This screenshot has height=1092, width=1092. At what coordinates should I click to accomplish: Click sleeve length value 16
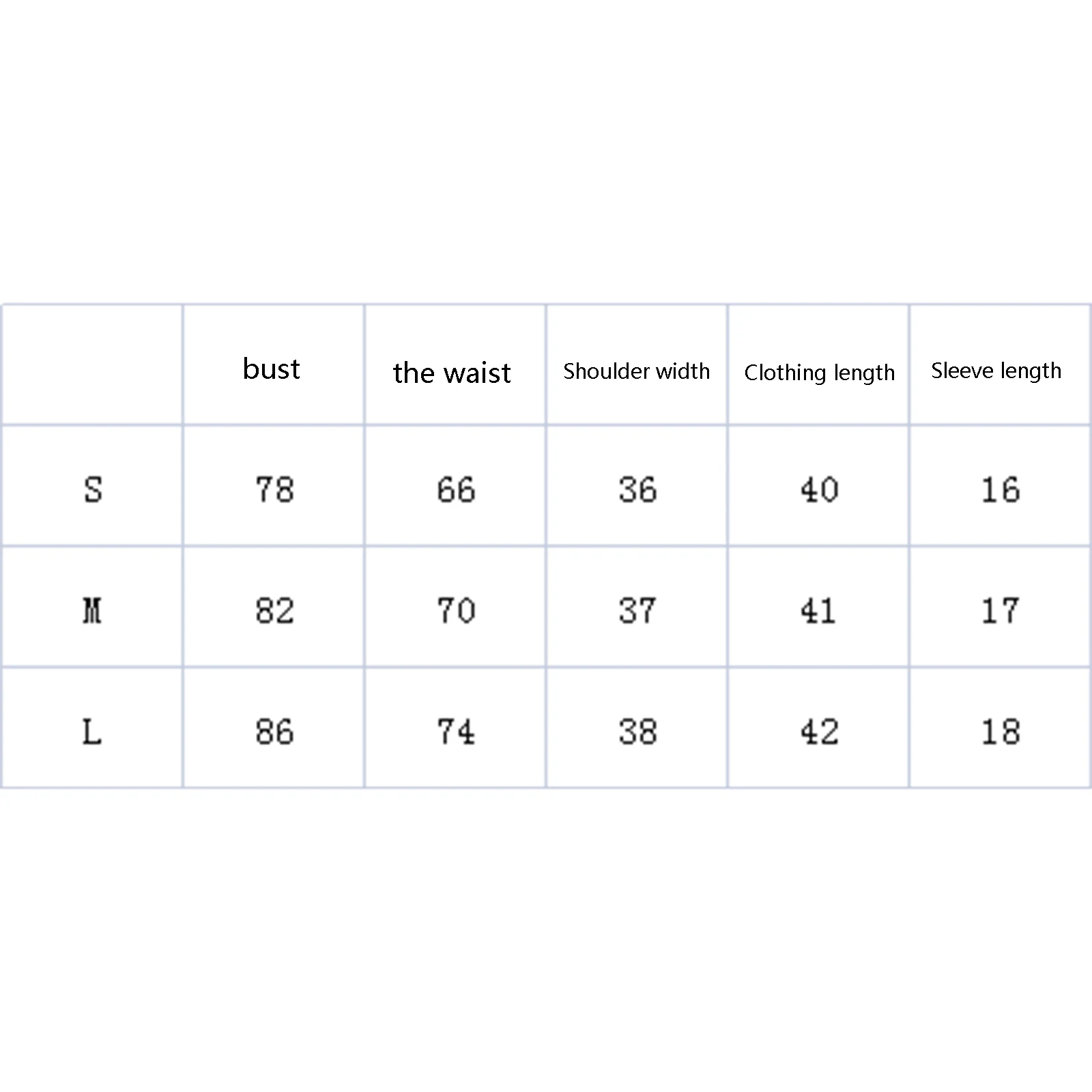1000,489
